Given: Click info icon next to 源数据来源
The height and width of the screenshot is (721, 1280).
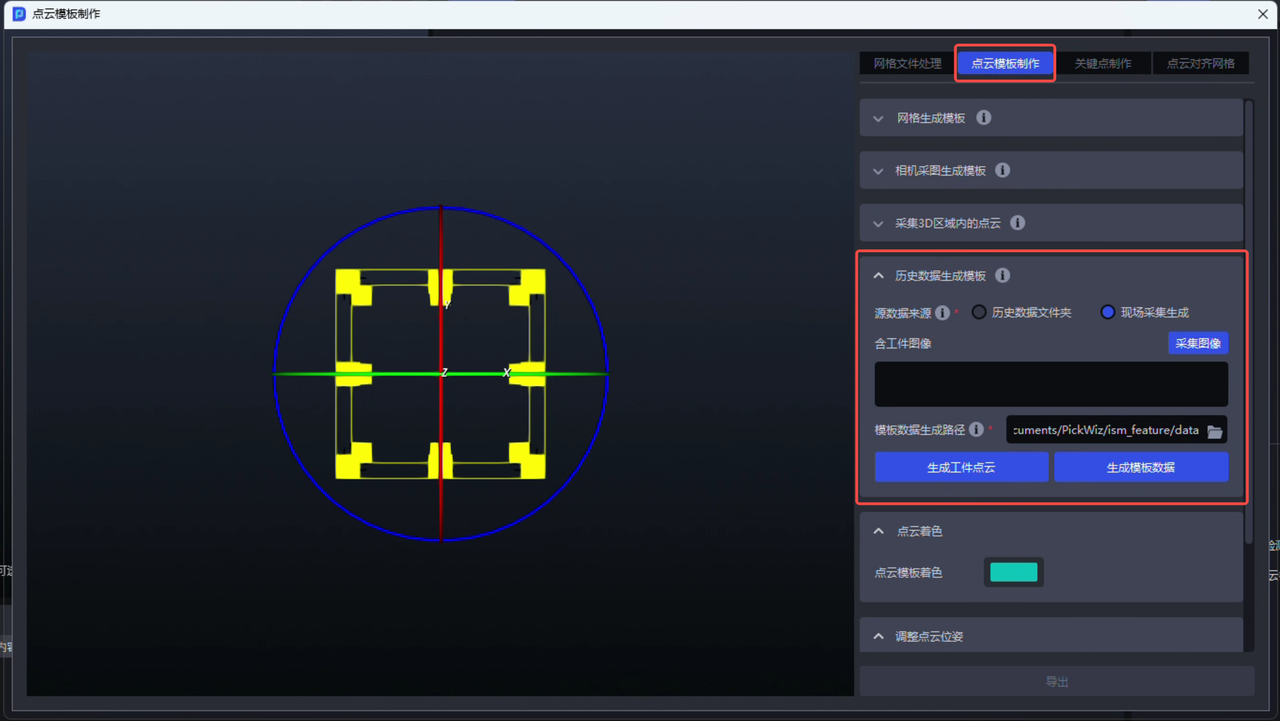Looking at the screenshot, I should click(942, 313).
